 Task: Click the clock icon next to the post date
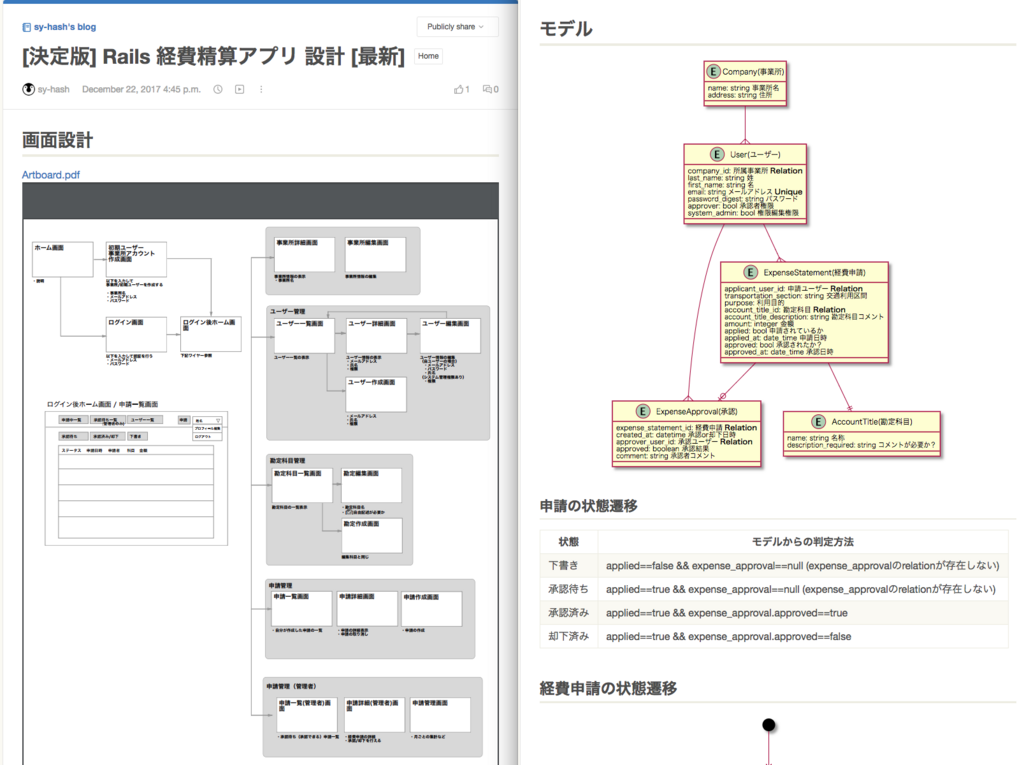pyautogui.click(x=217, y=89)
